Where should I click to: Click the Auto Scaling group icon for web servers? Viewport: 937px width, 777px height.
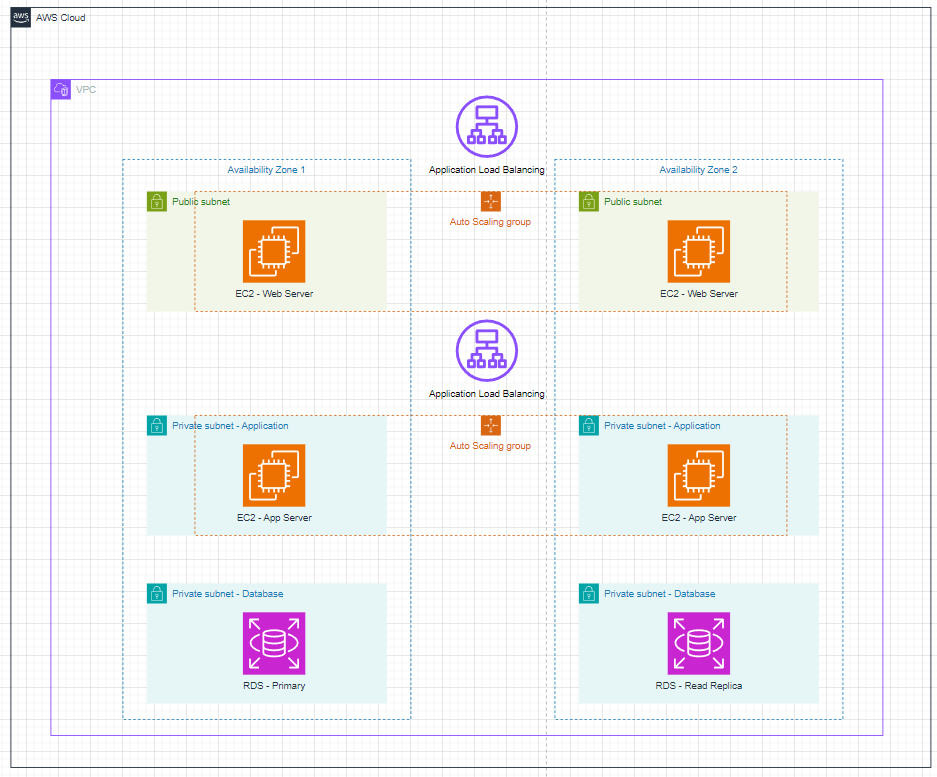pyautogui.click(x=491, y=201)
